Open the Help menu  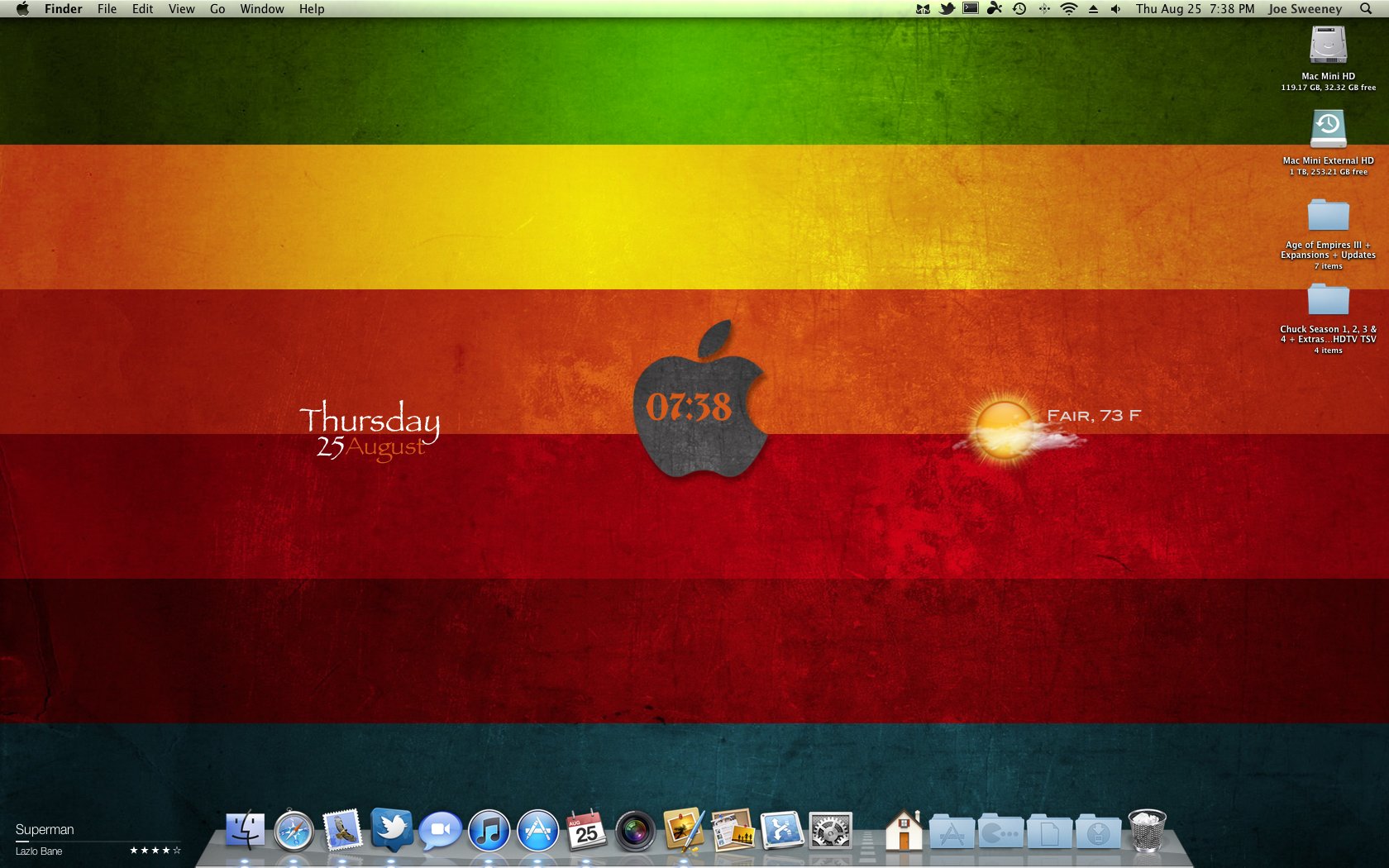tap(312, 9)
